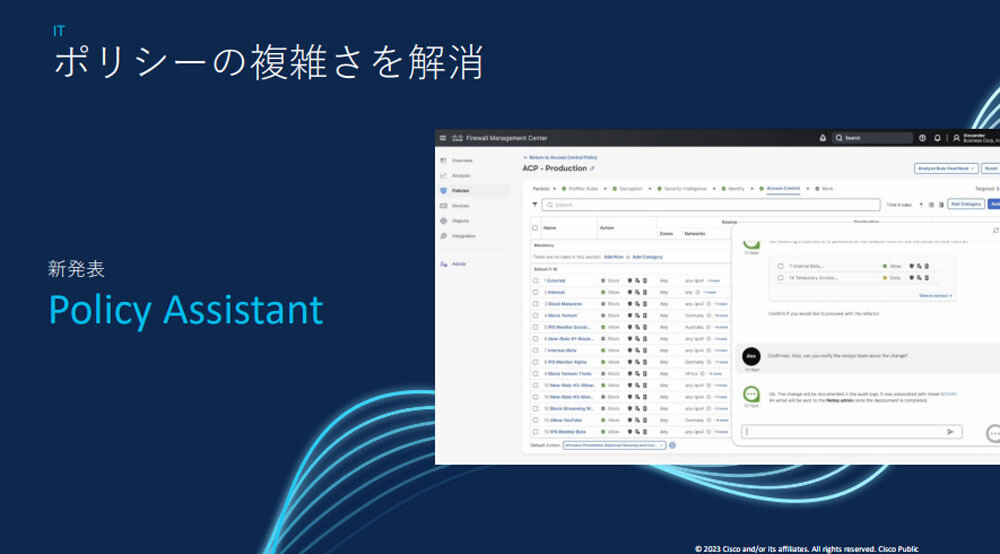Click the expand icon at top of assistant panel

[996, 230]
